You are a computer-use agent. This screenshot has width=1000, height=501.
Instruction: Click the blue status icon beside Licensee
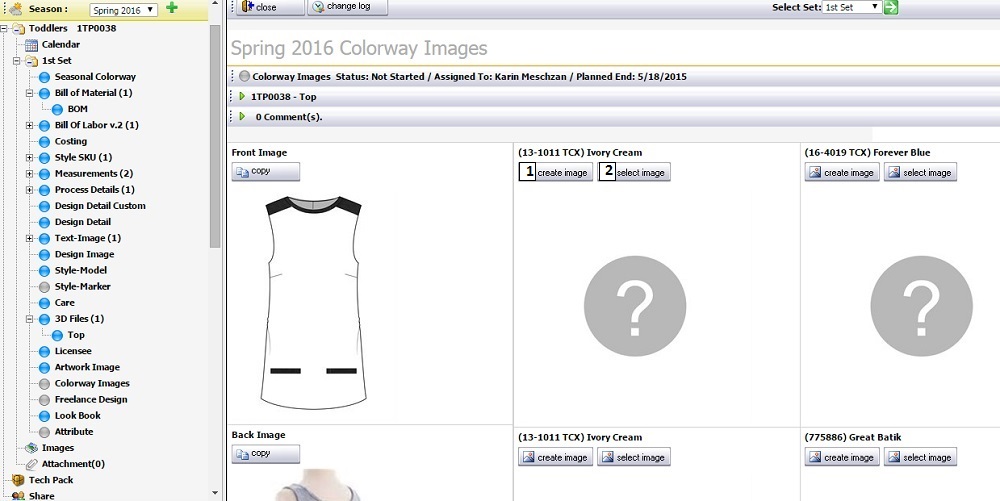44,351
